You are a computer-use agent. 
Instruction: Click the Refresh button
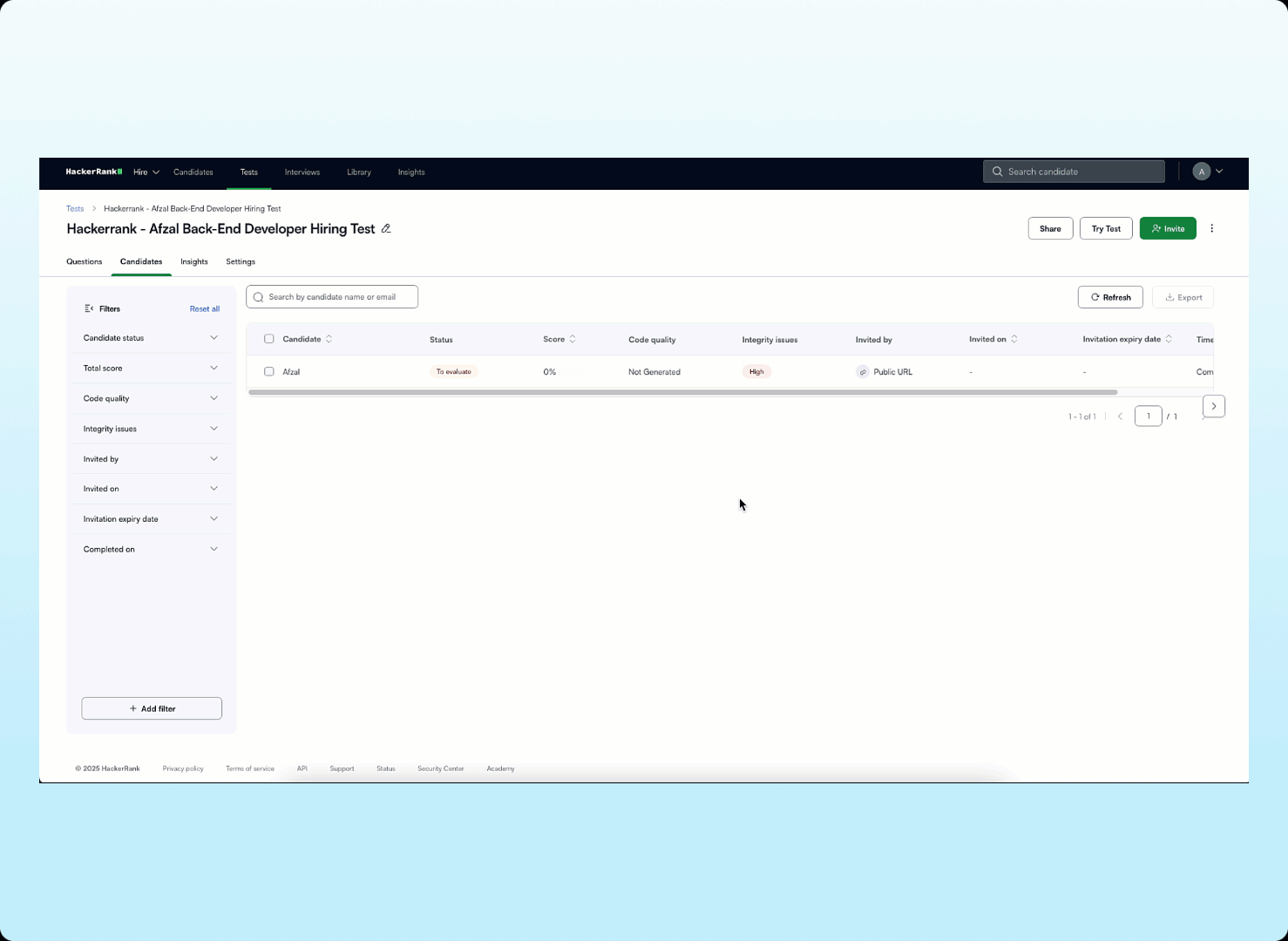coord(1110,297)
